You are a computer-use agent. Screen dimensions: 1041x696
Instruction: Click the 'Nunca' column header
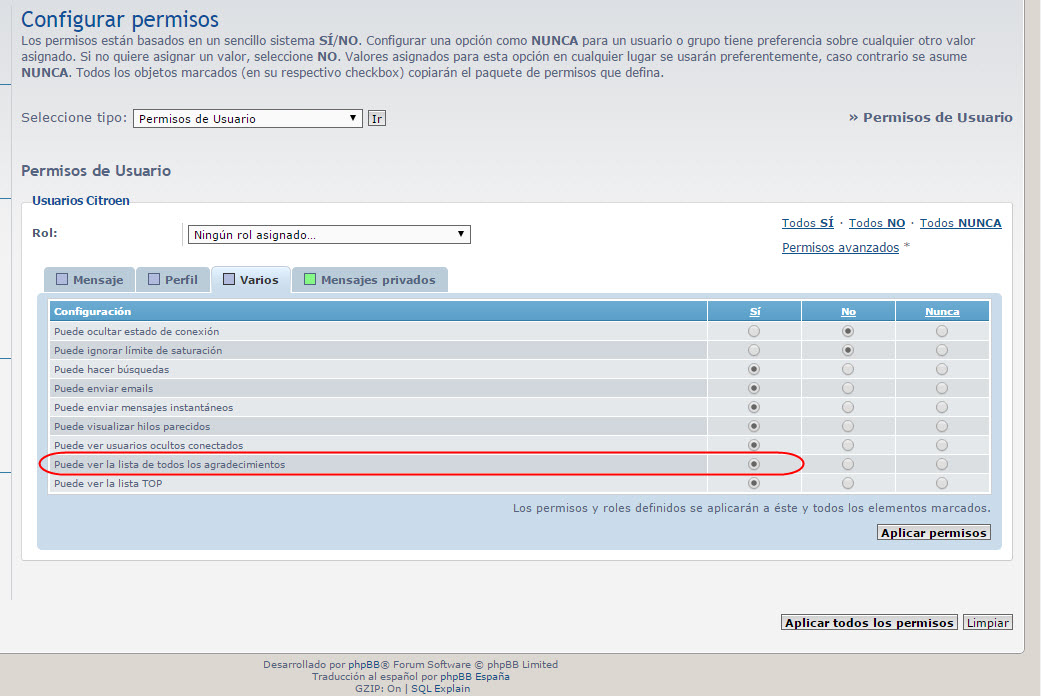941,312
